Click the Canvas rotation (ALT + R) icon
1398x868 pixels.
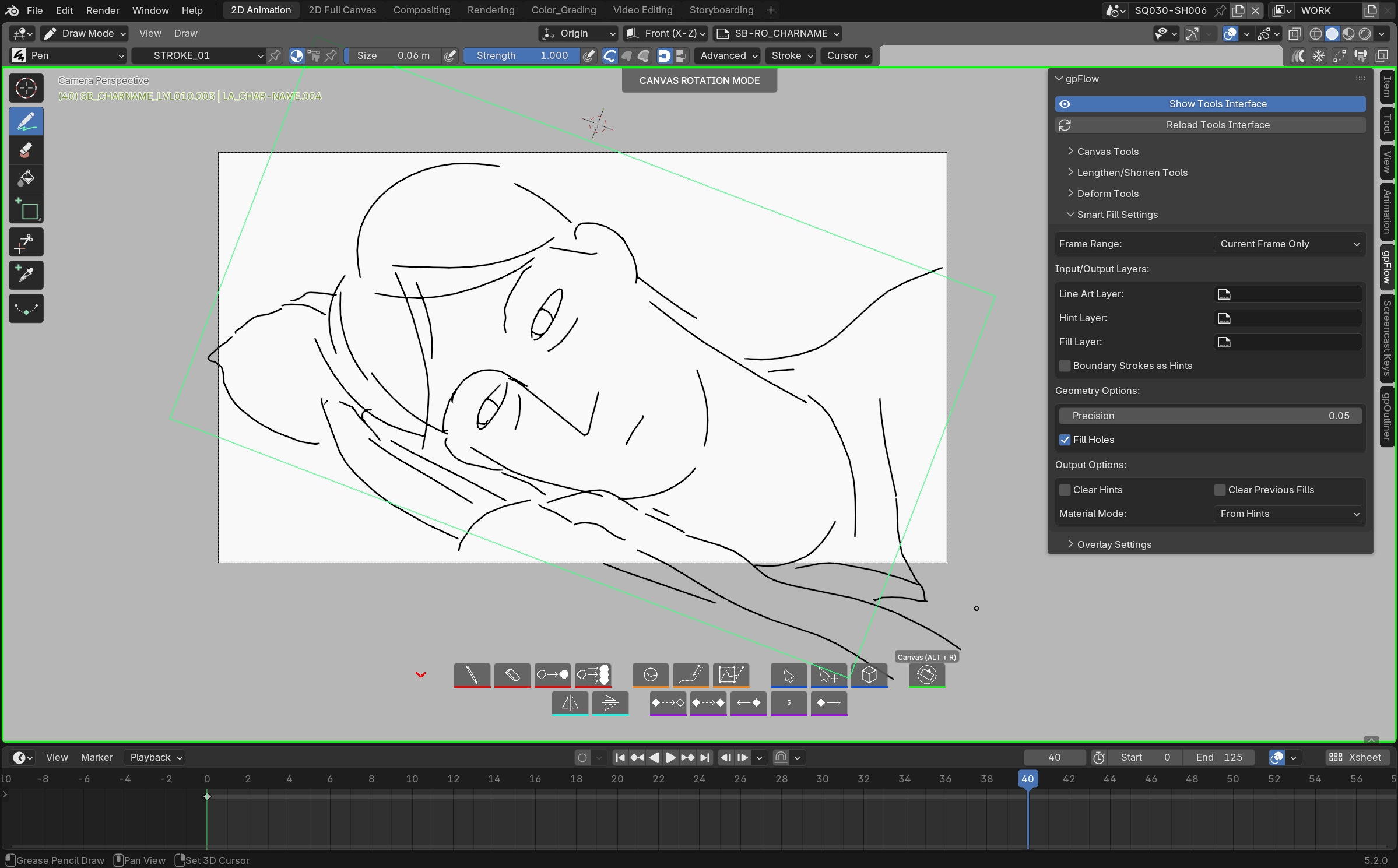(x=926, y=674)
